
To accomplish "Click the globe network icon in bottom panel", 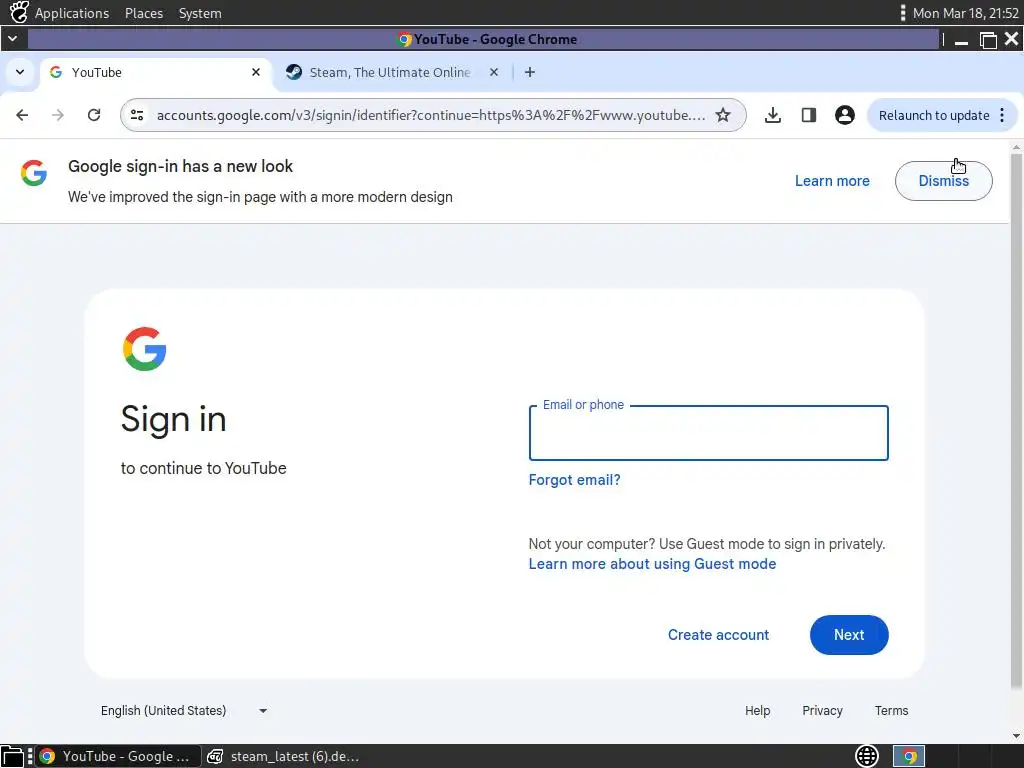I will tap(867, 756).
